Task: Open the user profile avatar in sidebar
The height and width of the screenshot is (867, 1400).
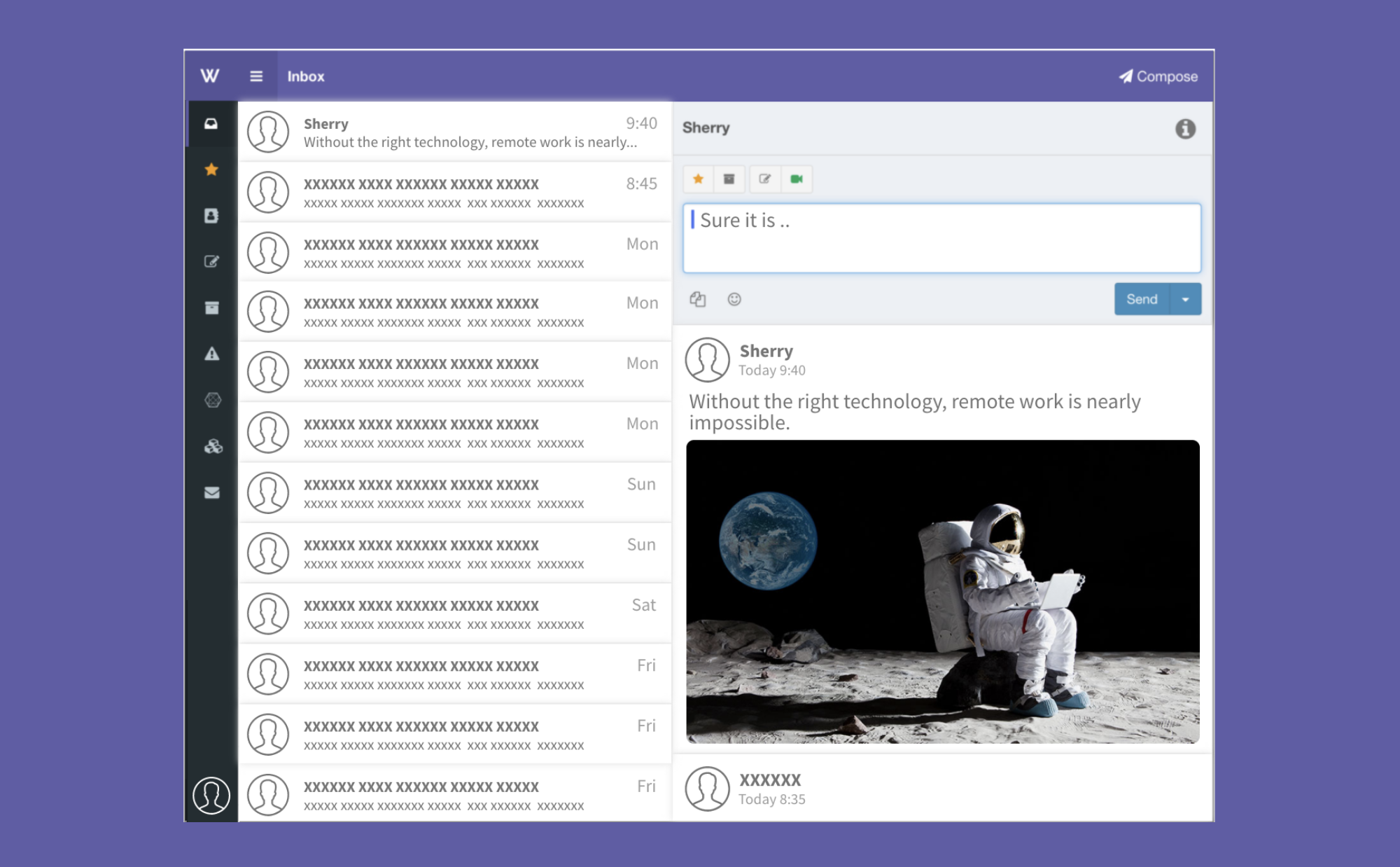Action: 211,796
